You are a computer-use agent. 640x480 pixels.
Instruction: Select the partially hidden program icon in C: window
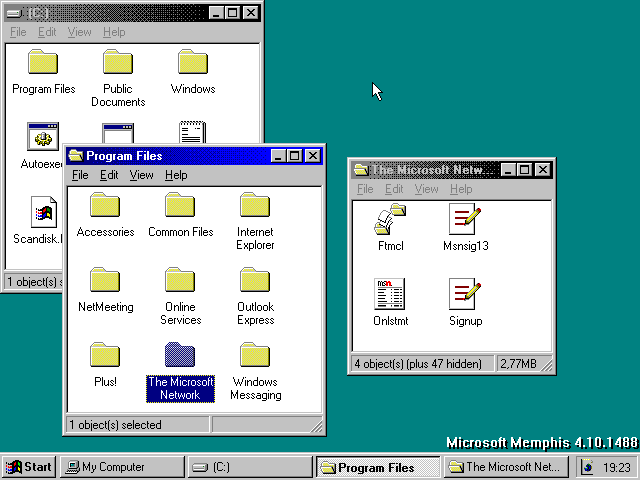(x=118, y=133)
